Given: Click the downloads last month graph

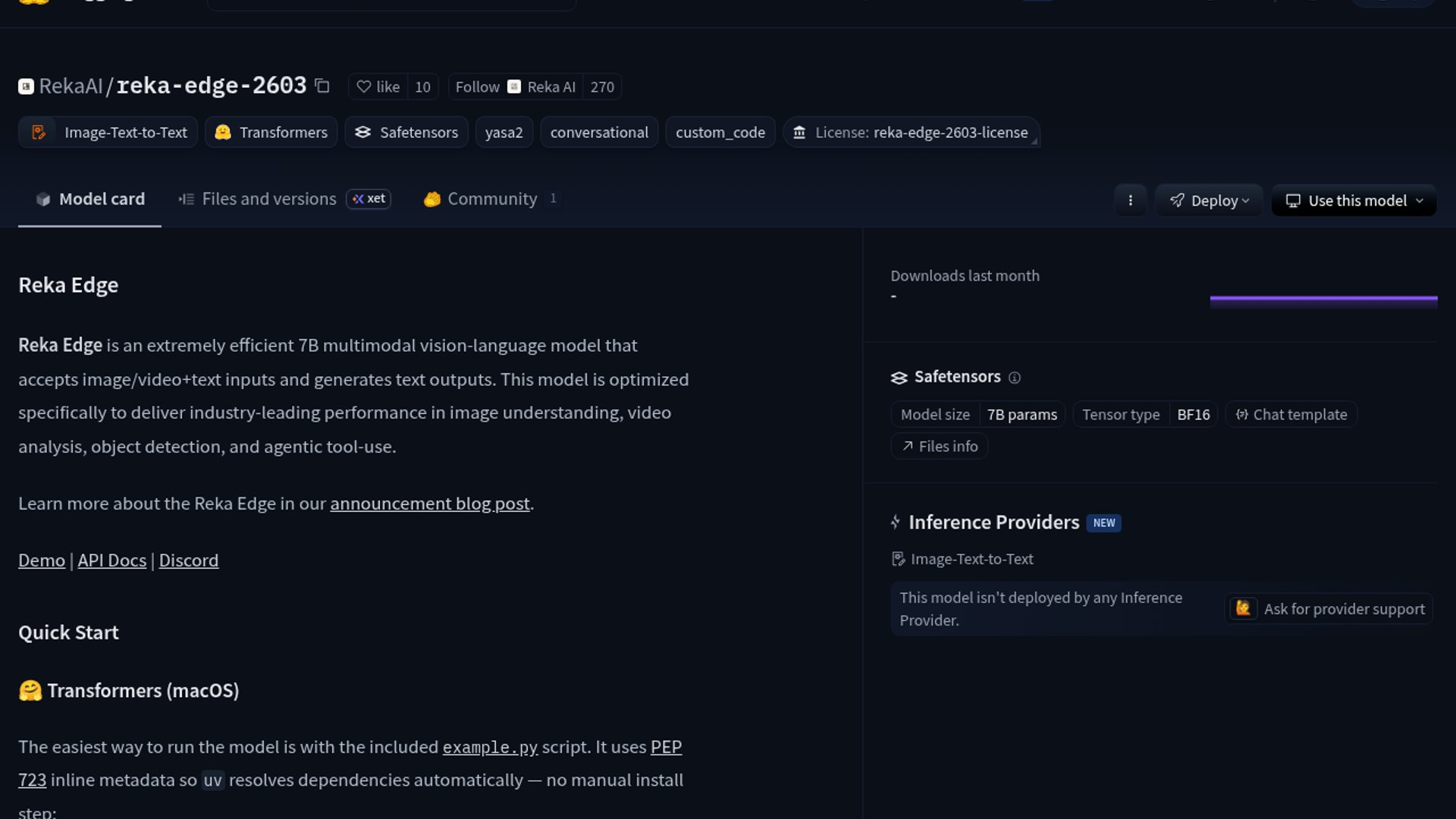Looking at the screenshot, I should click(x=1323, y=300).
